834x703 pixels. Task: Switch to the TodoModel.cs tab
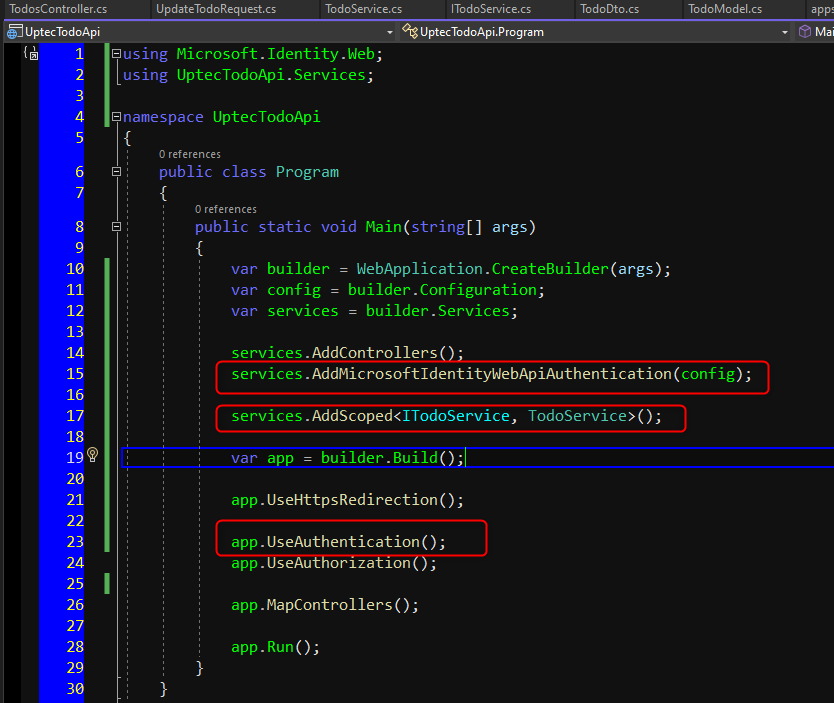pos(724,9)
